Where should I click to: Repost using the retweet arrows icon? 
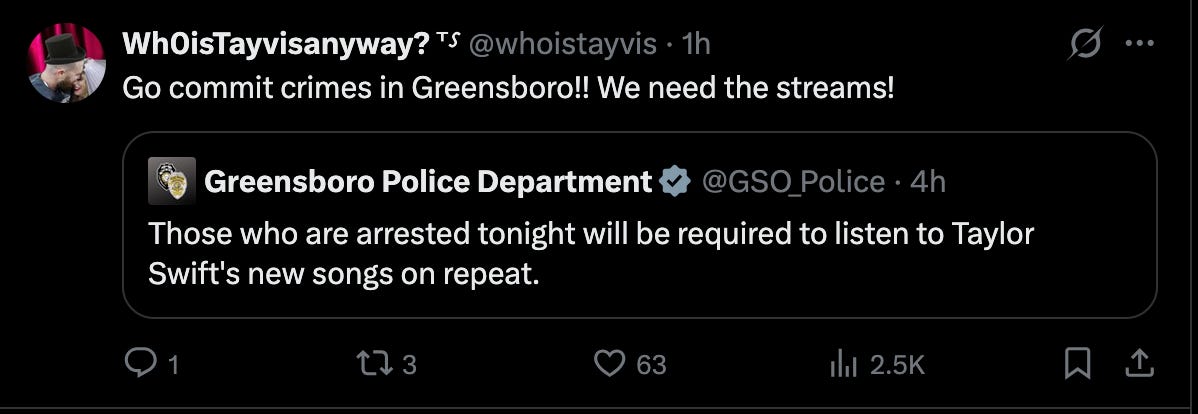[x=377, y=364]
